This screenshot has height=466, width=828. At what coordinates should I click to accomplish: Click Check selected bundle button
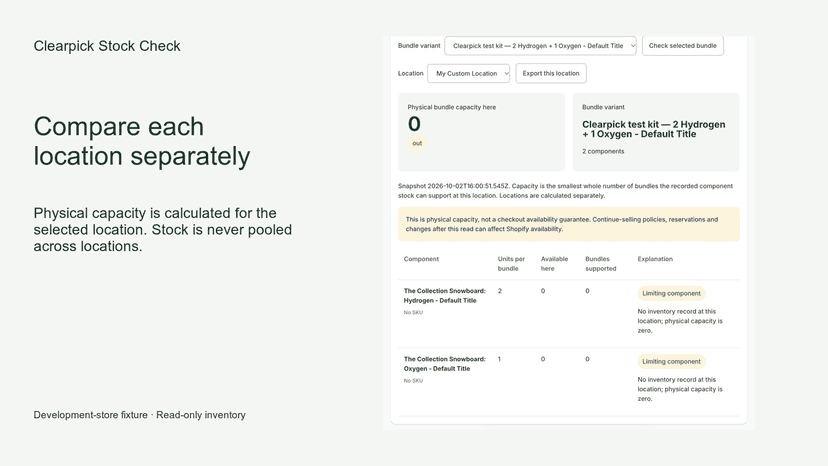tap(682, 46)
